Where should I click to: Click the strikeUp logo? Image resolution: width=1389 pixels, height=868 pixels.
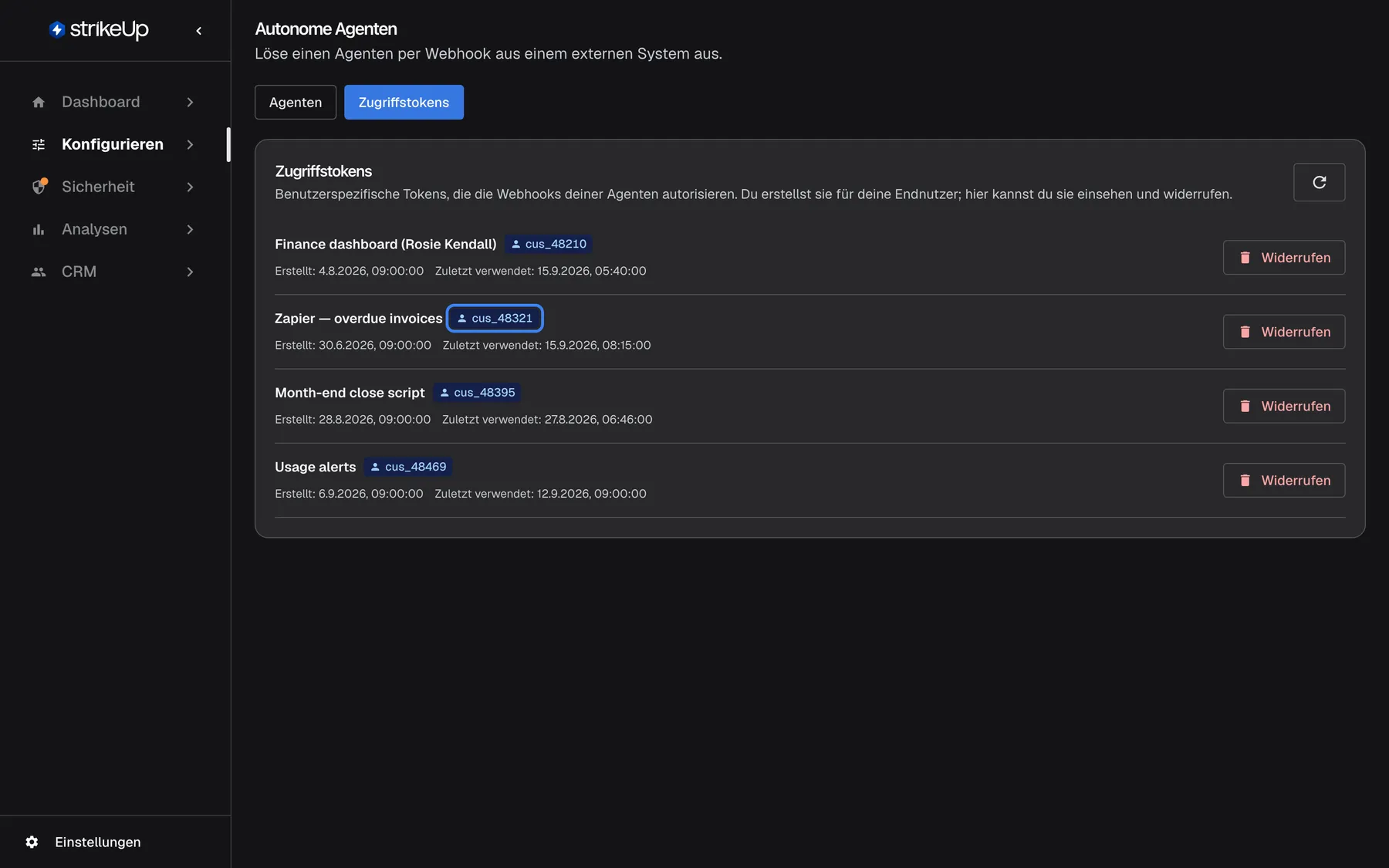pyautogui.click(x=99, y=29)
